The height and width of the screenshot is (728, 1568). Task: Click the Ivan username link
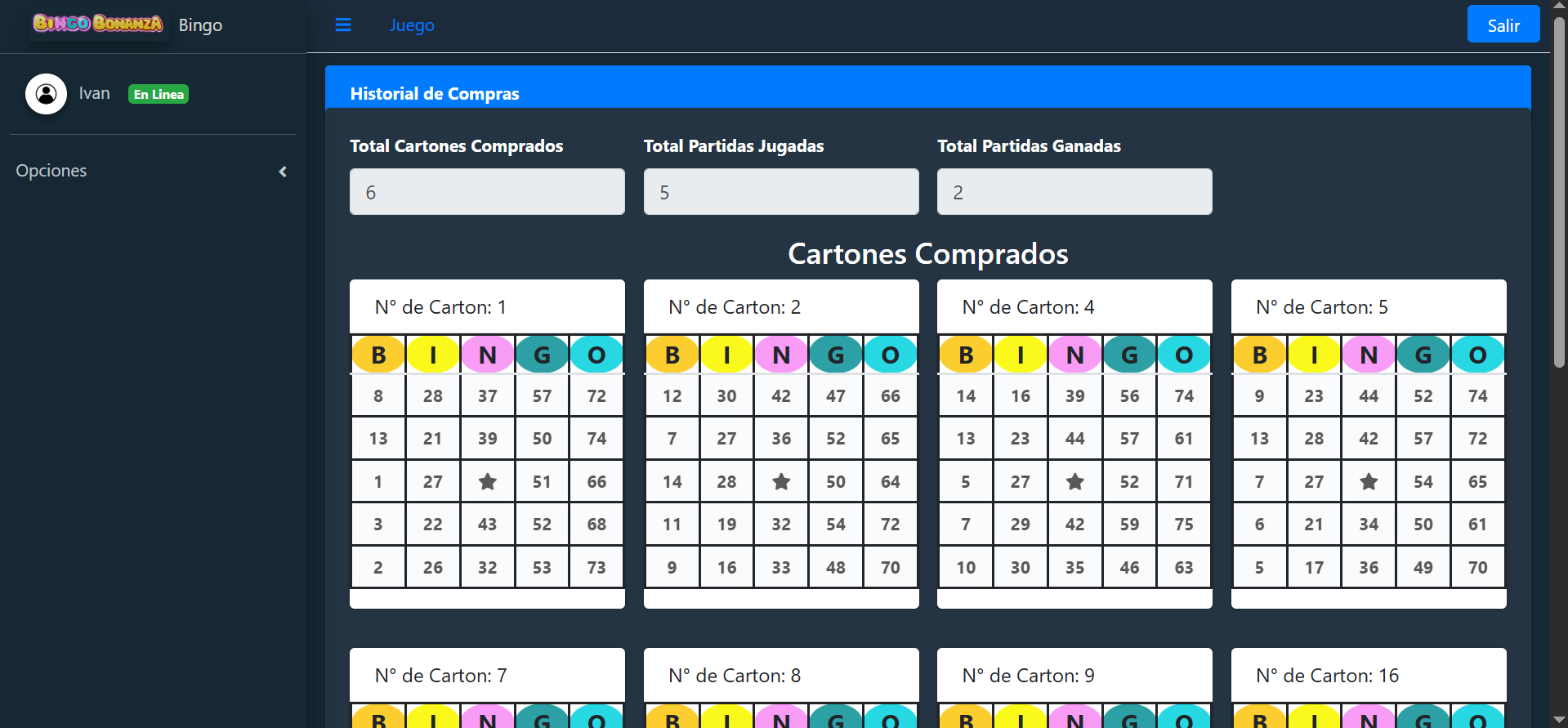95,93
